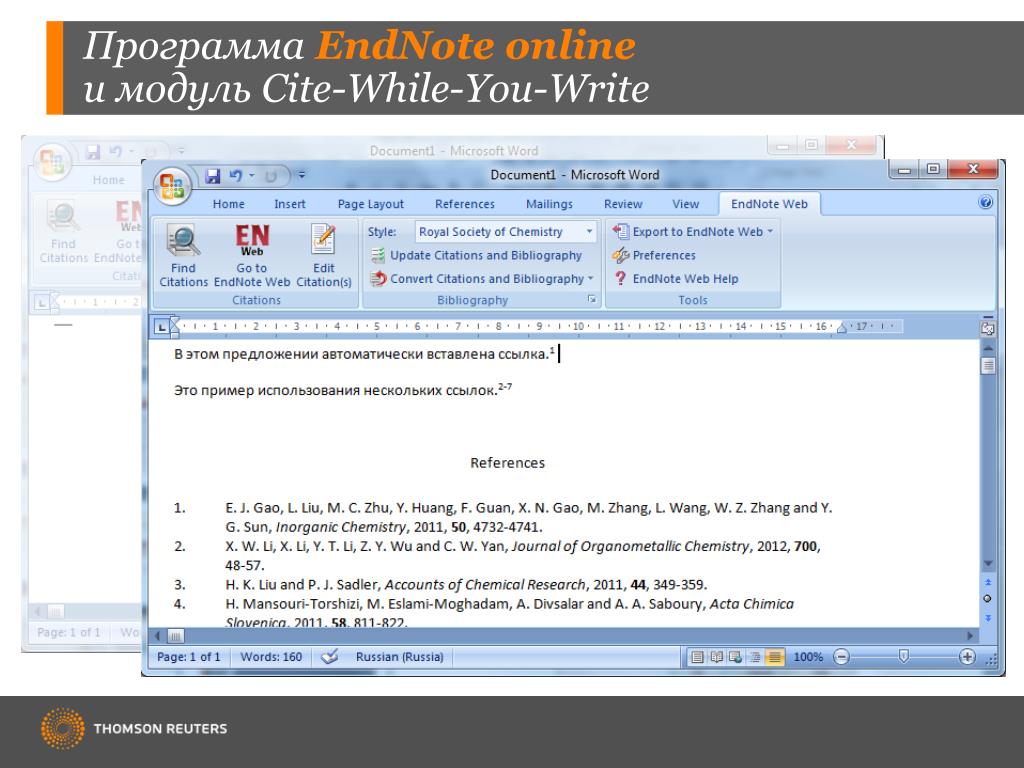Click the vertical scrollbar up arrow
Image resolution: width=1024 pixels, height=768 pixels.
(x=988, y=349)
